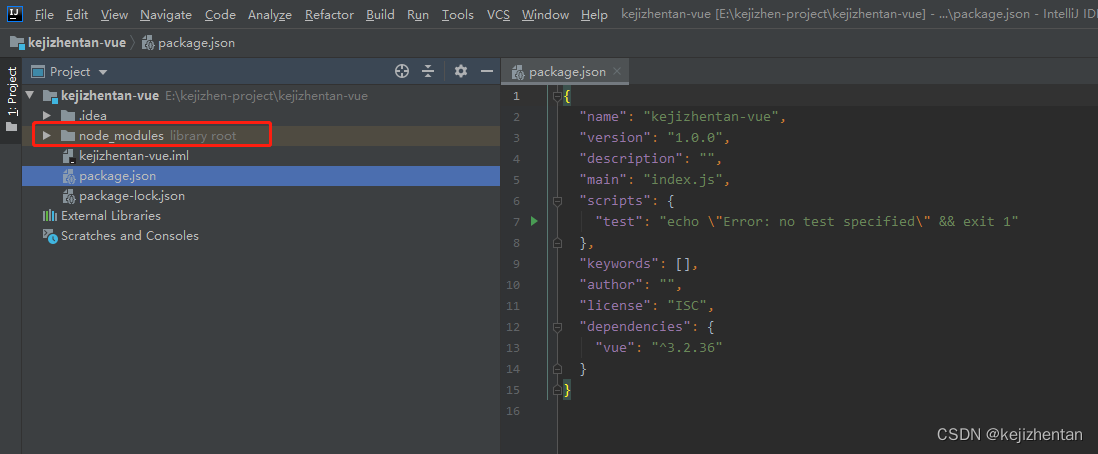
Task: Click the package-lock.json file icon
Action: tap(68, 196)
